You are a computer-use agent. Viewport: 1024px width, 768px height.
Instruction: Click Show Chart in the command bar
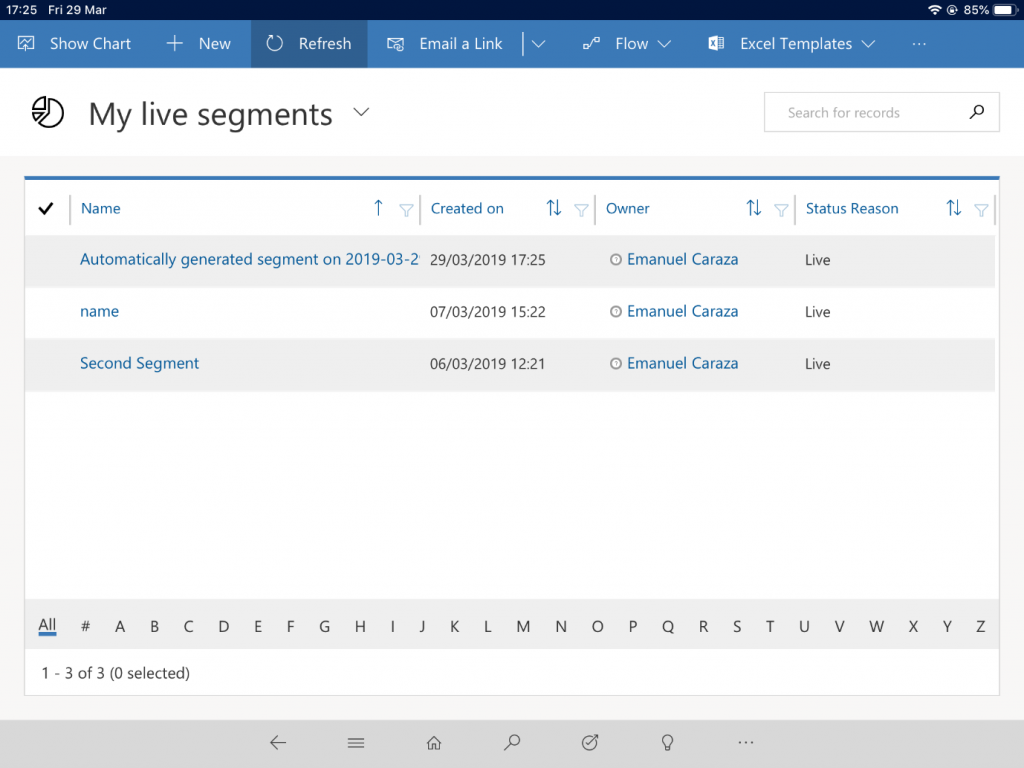click(x=75, y=44)
